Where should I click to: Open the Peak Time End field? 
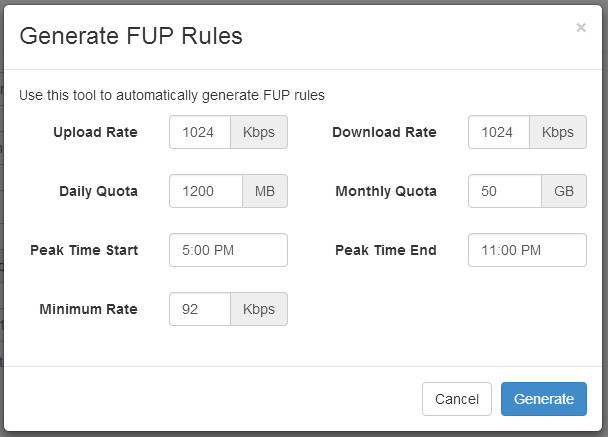coord(527,250)
